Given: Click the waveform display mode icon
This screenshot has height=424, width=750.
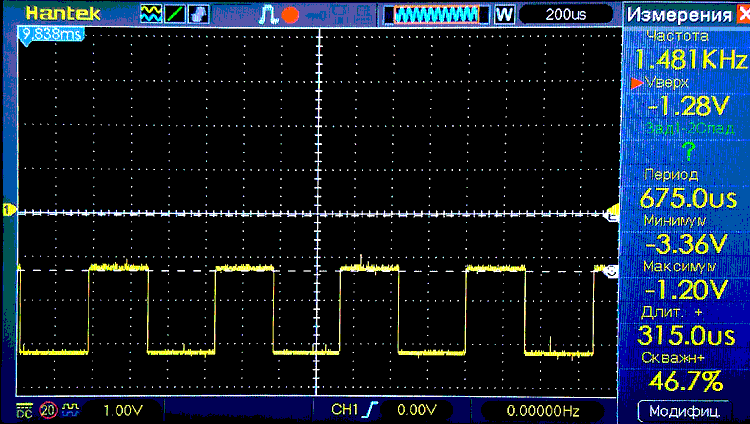Looking at the screenshot, I should pyautogui.click(x=151, y=14).
